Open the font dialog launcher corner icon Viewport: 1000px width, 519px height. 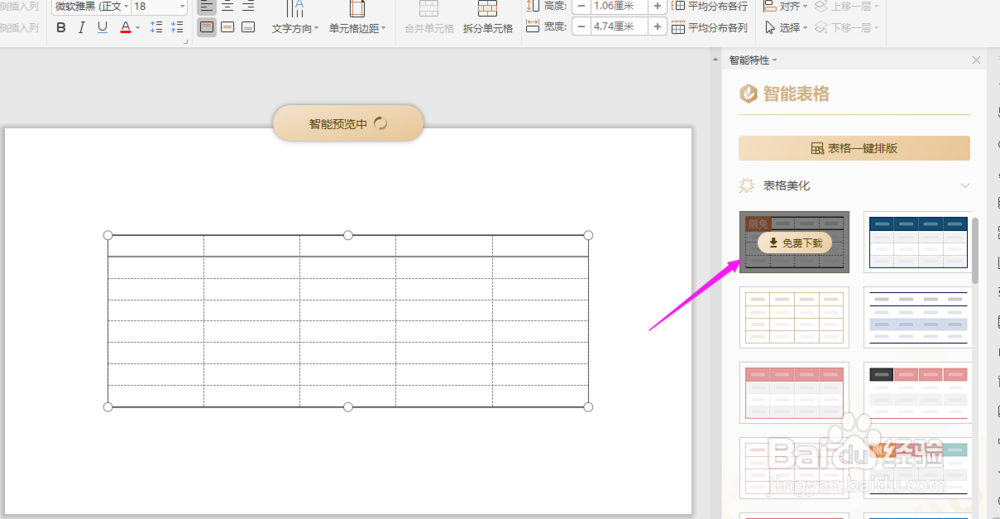point(186,42)
